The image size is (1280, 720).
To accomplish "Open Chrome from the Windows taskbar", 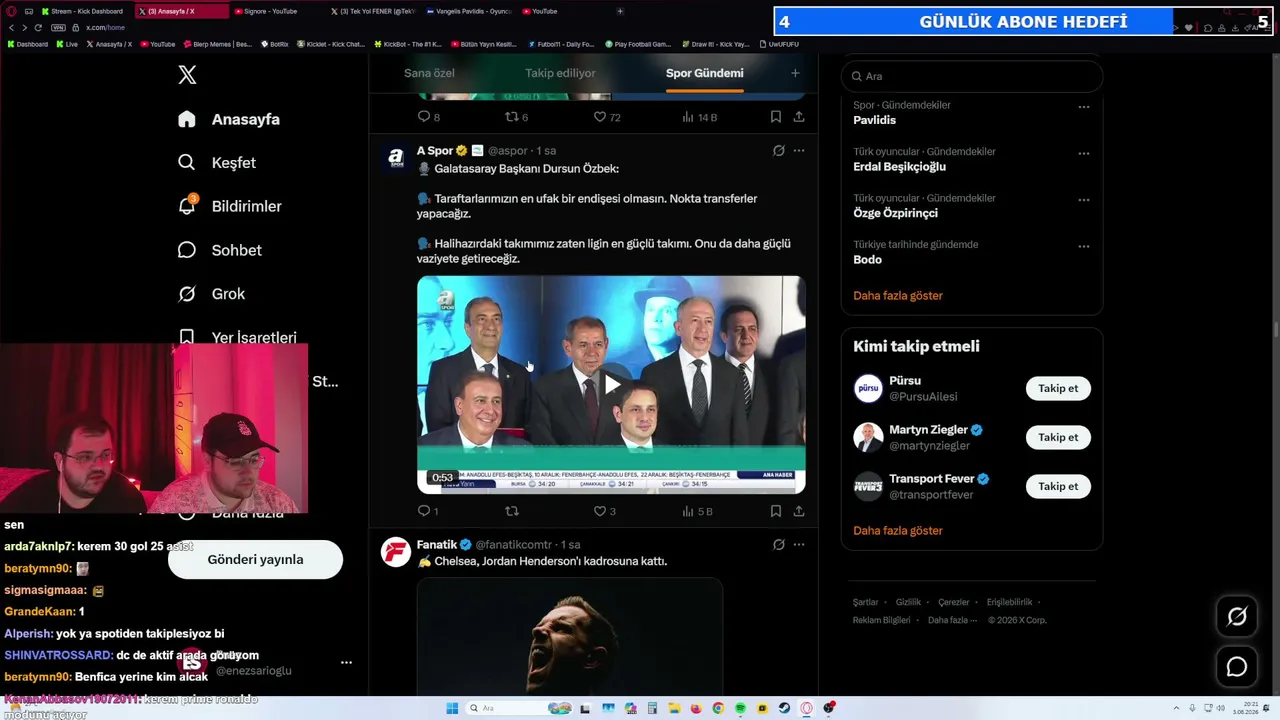I will pyautogui.click(x=718, y=708).
